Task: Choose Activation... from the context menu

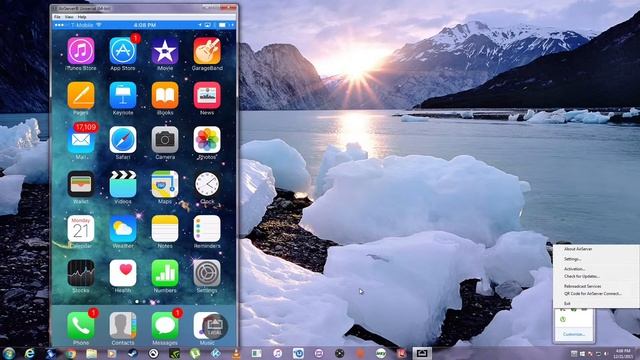Action: (575, 269)
